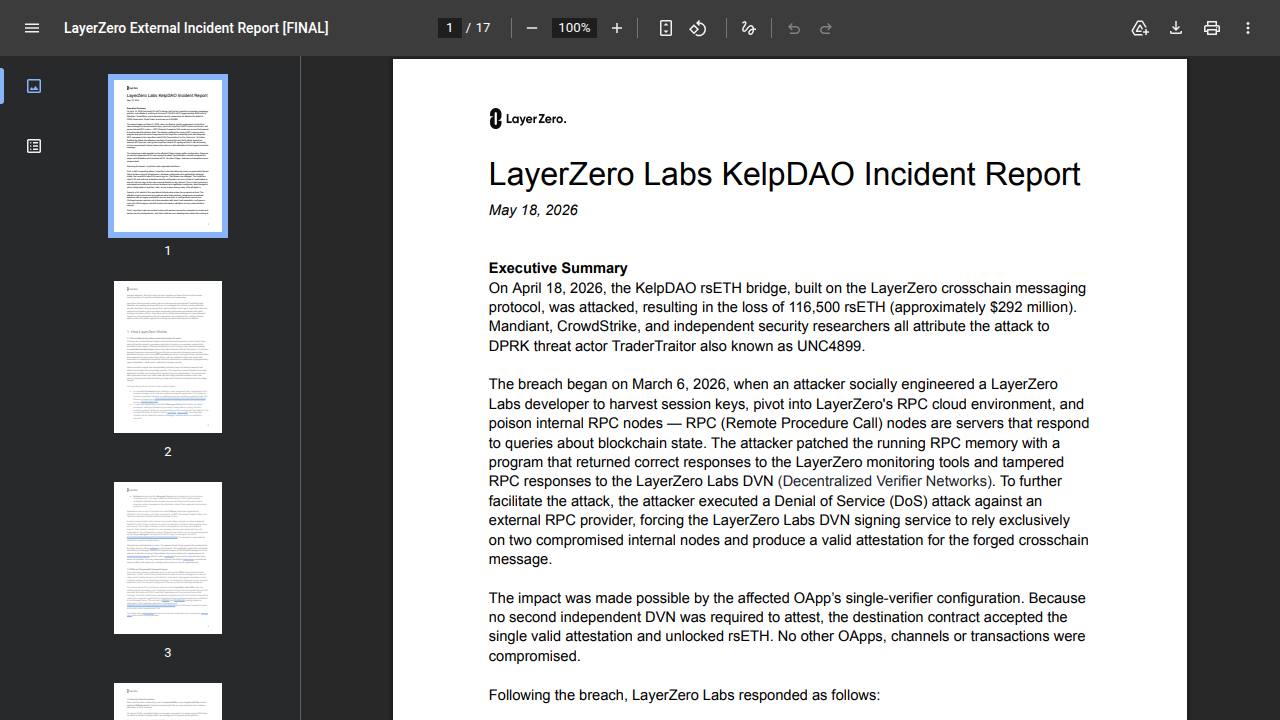Save the PDF to Drive

(x=1140, y=28)
